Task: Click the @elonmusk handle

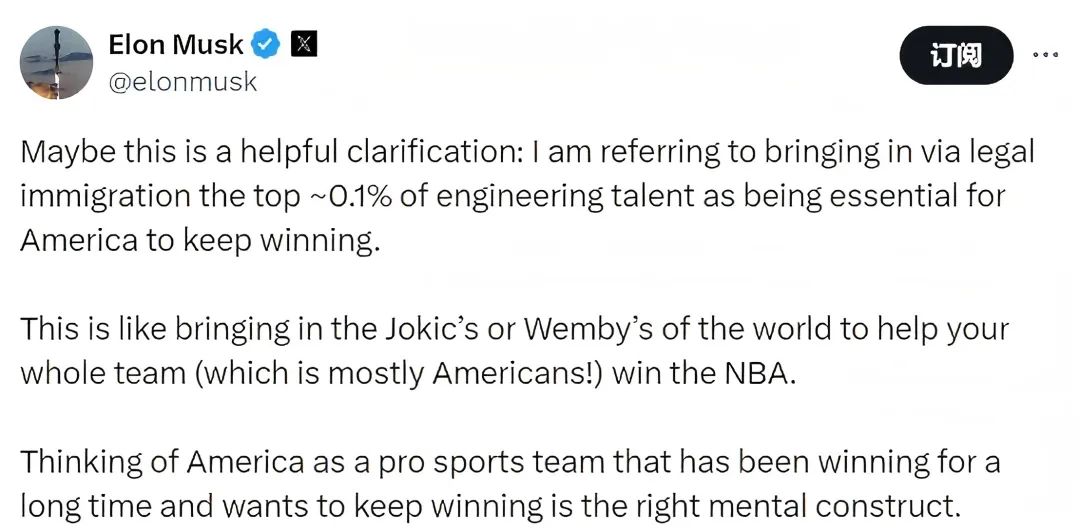Action: [x=183, y=82]
